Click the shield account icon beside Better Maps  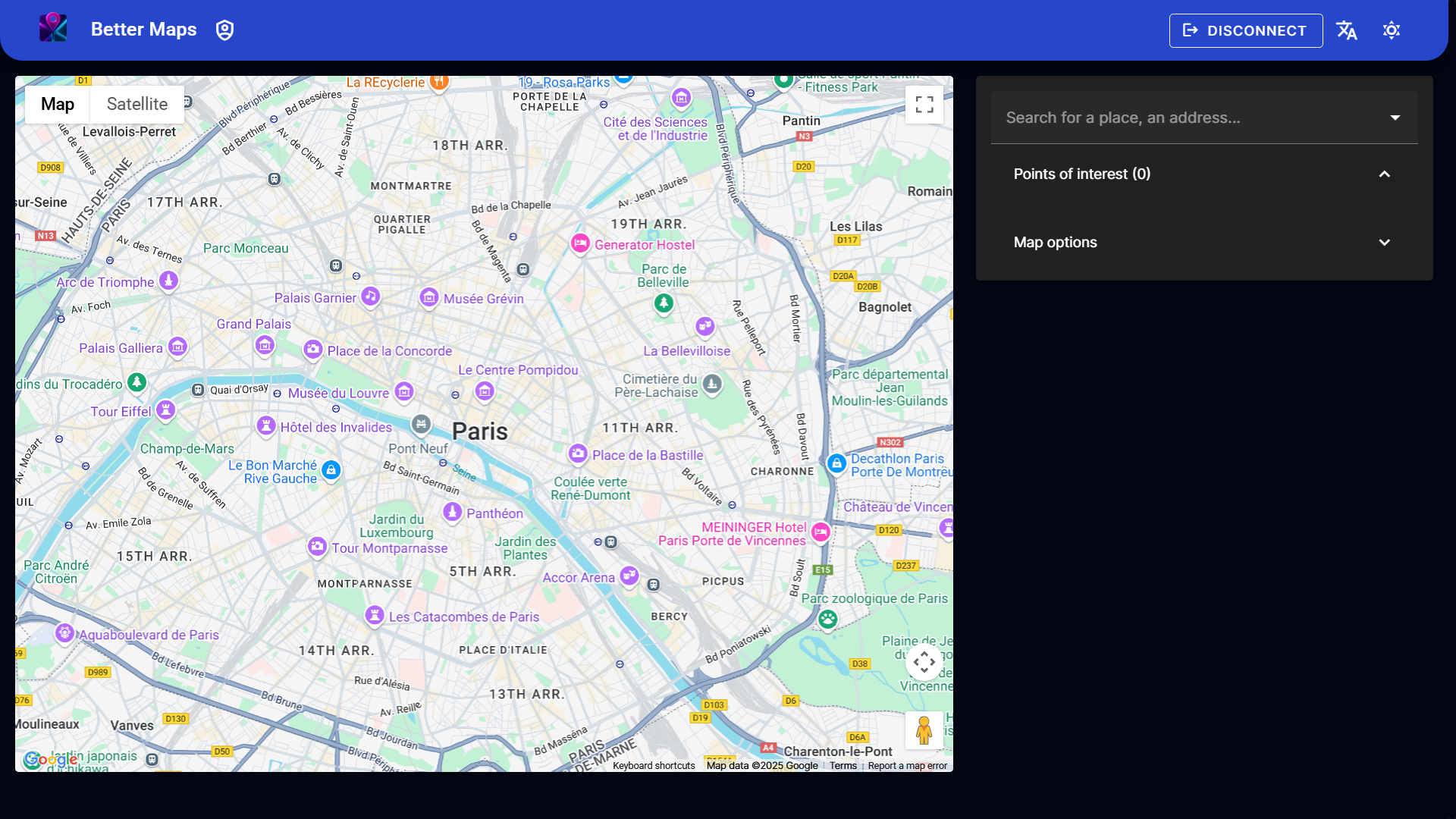tap(224, 30)
